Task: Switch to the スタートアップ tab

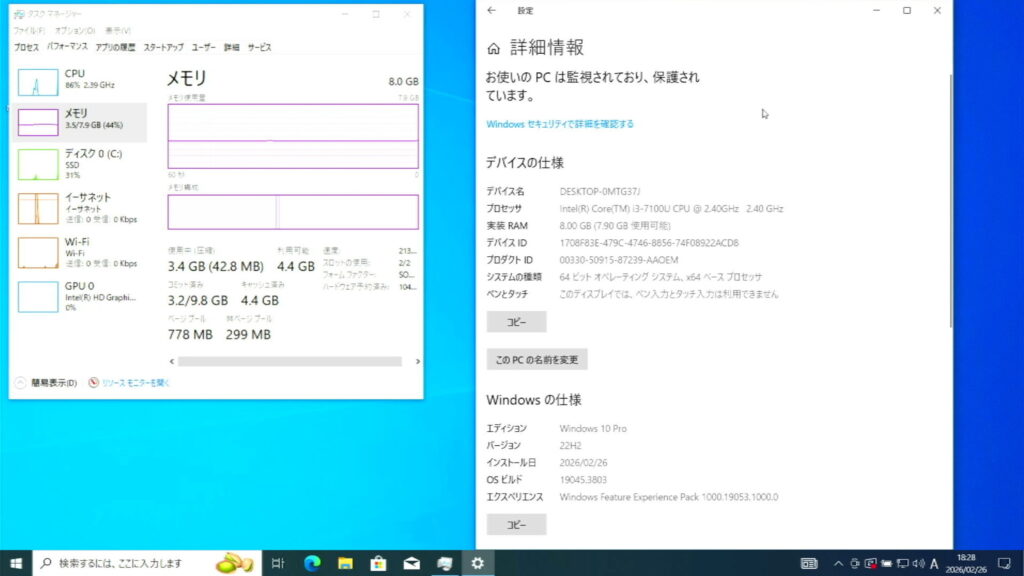Action: (163, 47)
